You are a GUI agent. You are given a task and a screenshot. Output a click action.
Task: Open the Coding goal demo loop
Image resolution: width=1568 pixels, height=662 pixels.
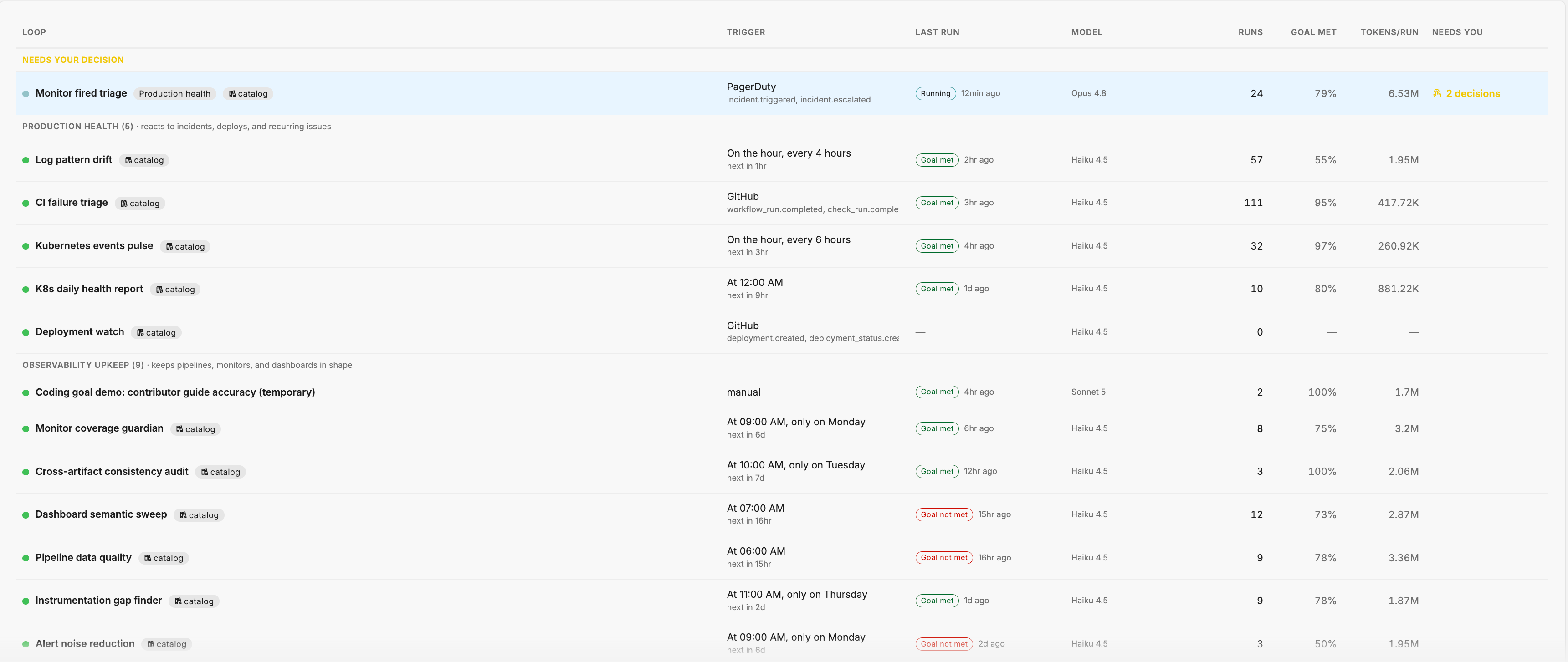coord(175,392)
